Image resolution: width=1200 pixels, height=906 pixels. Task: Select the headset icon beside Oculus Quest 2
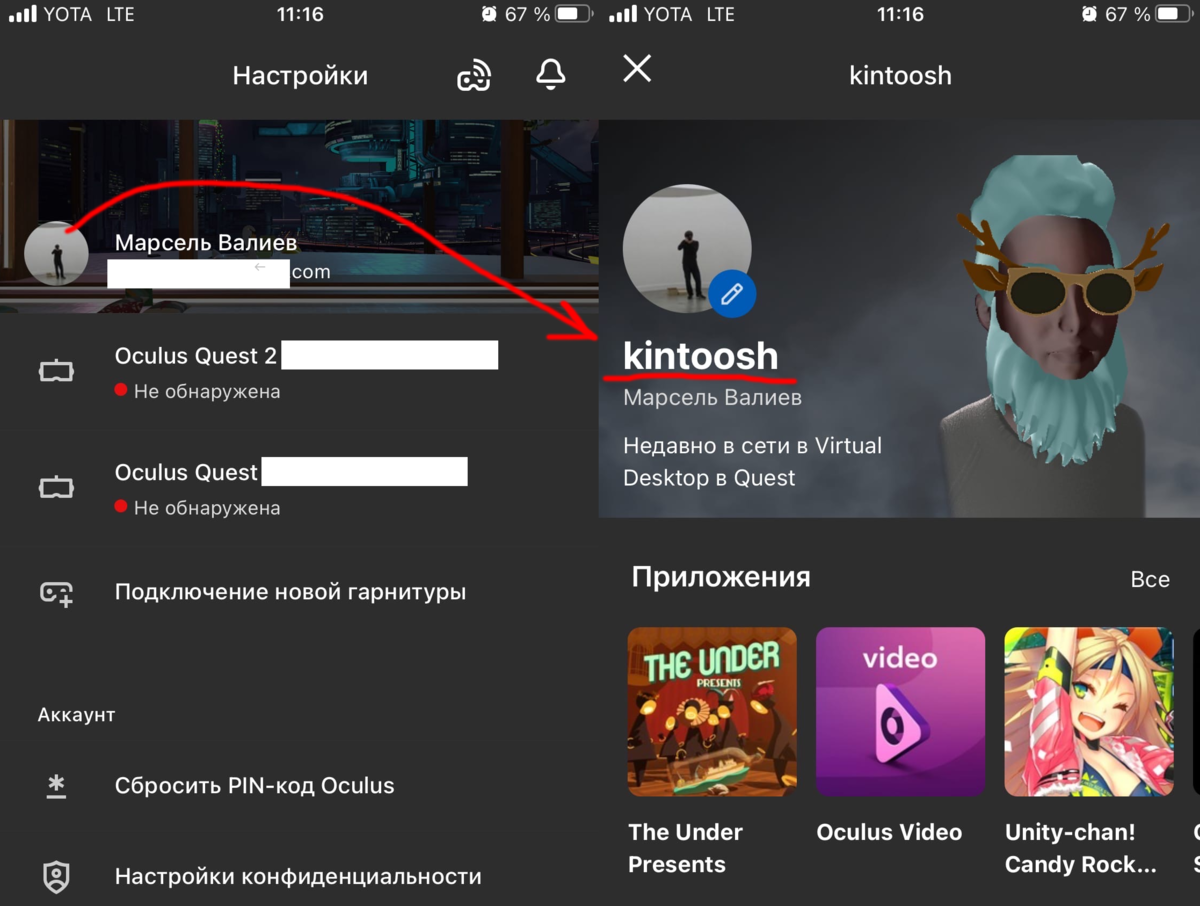click(56, 371)
